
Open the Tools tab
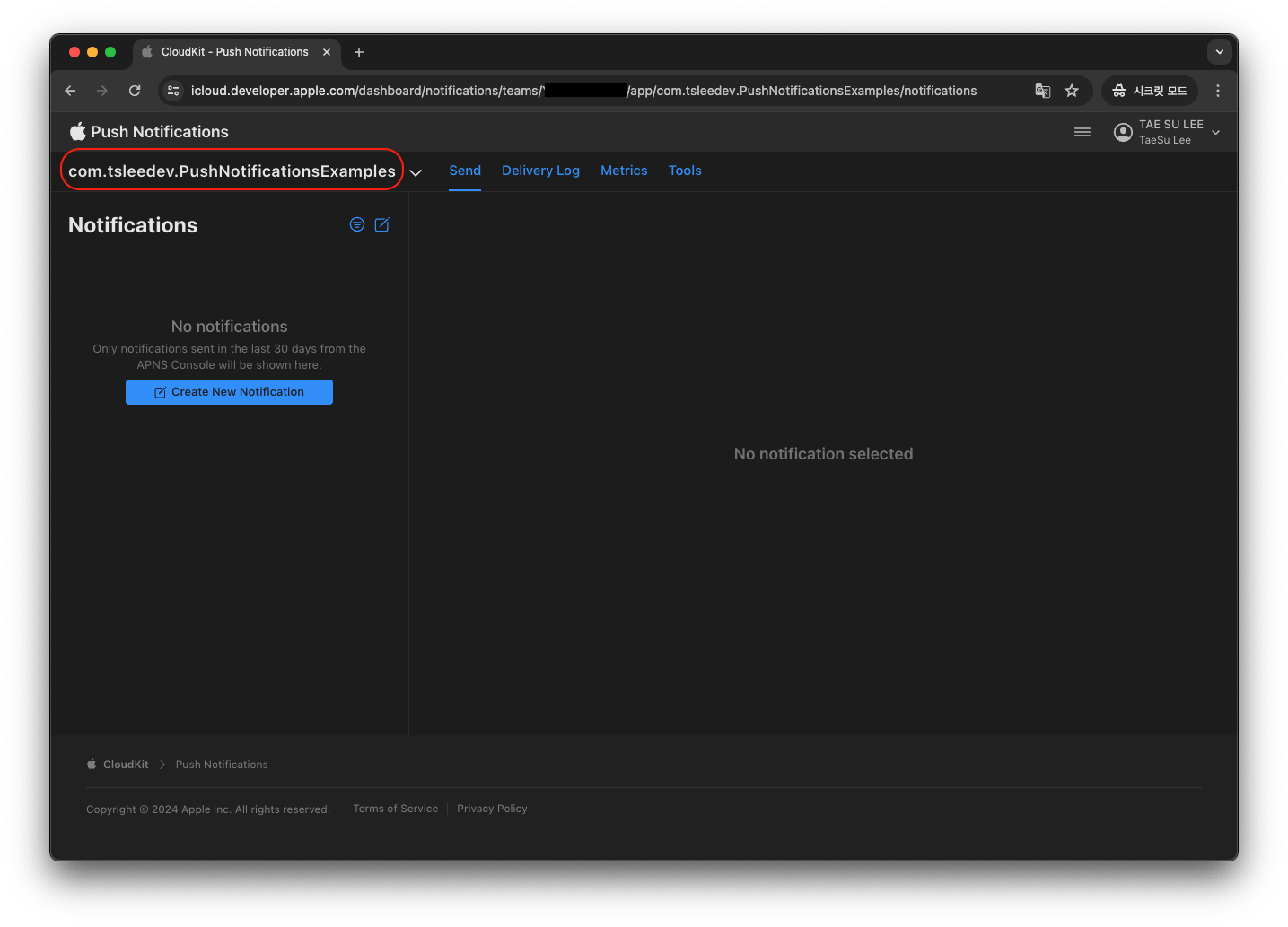click(685, 171)
